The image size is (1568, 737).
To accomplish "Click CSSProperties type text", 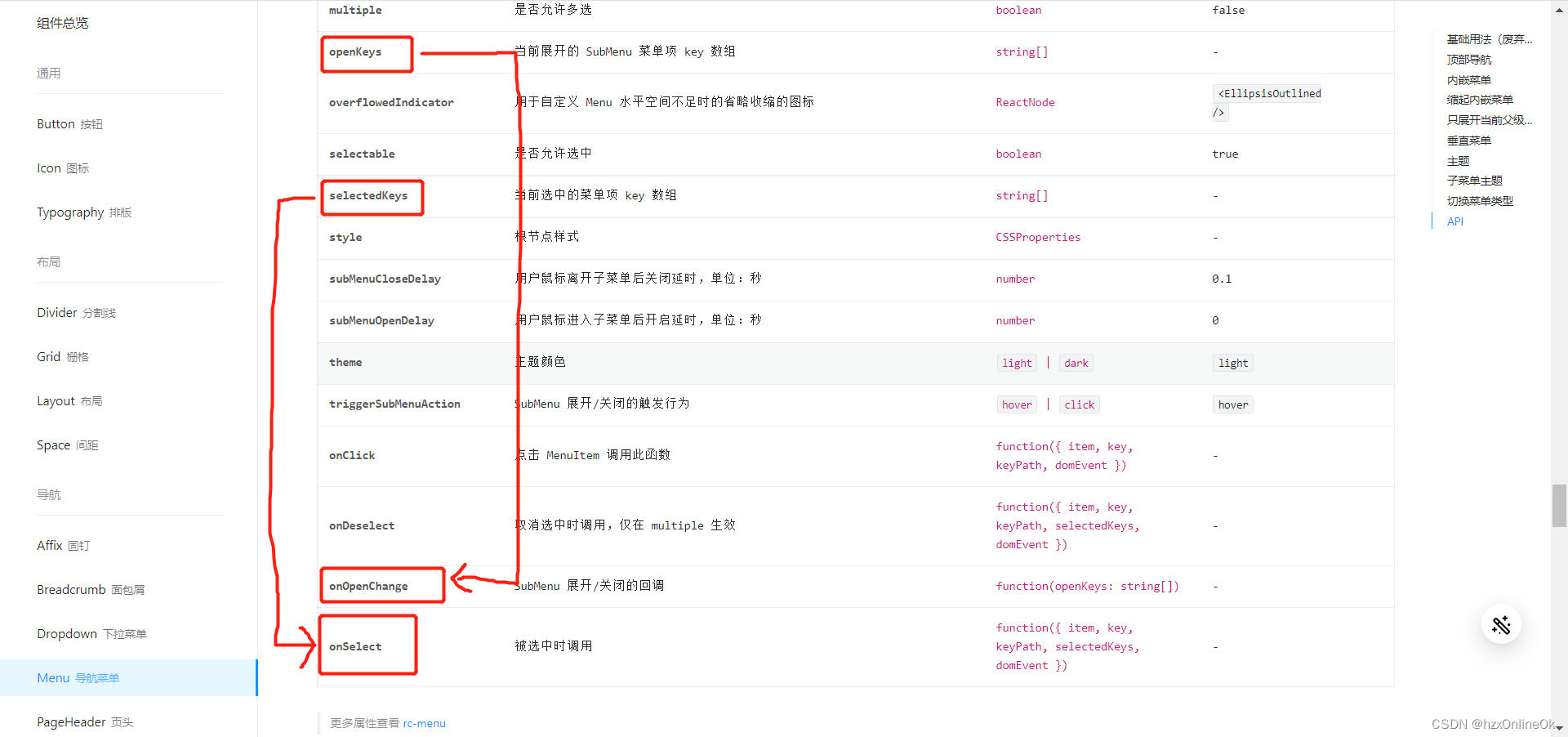I will coord(1038,237).
